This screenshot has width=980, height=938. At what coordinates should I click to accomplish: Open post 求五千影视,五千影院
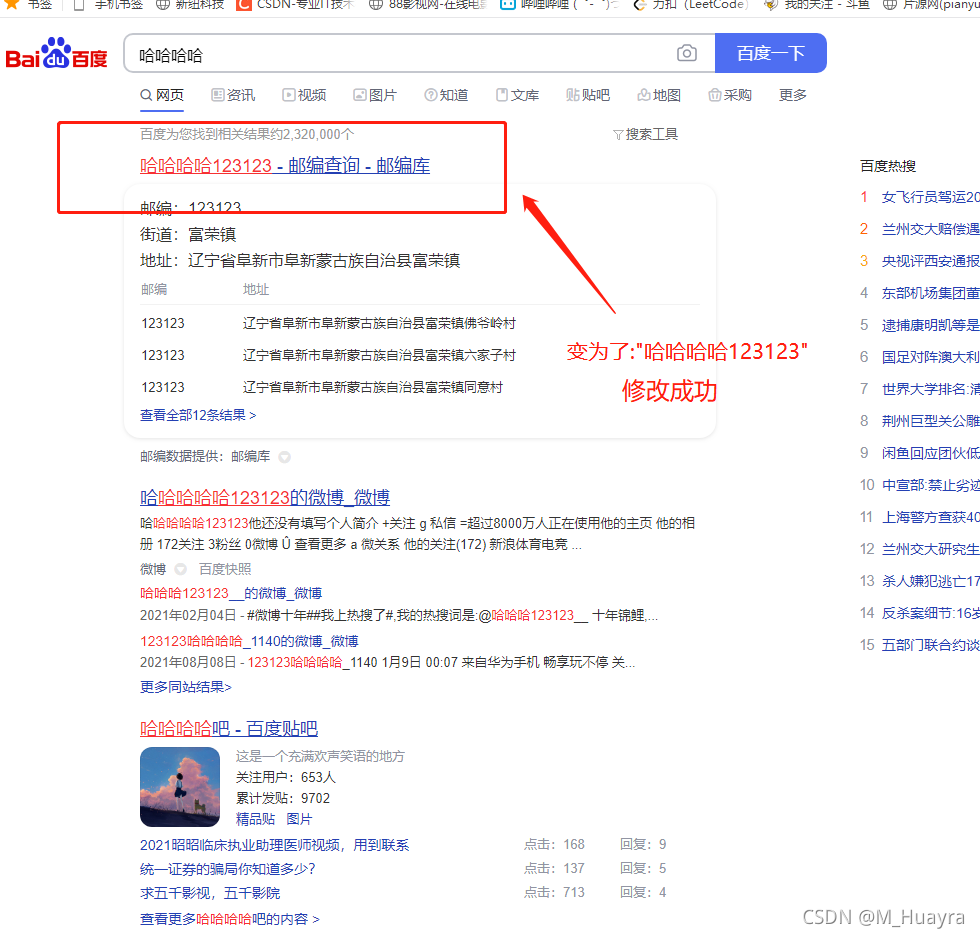[210, 893]
